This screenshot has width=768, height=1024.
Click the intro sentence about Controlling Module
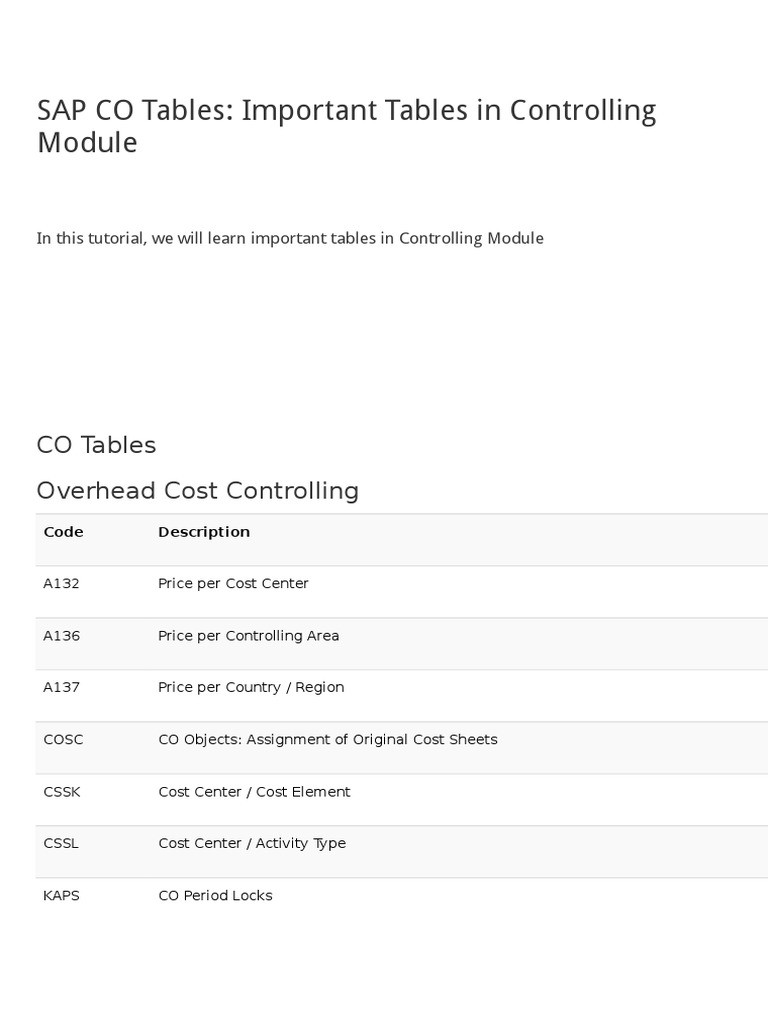tap(290, 238)
